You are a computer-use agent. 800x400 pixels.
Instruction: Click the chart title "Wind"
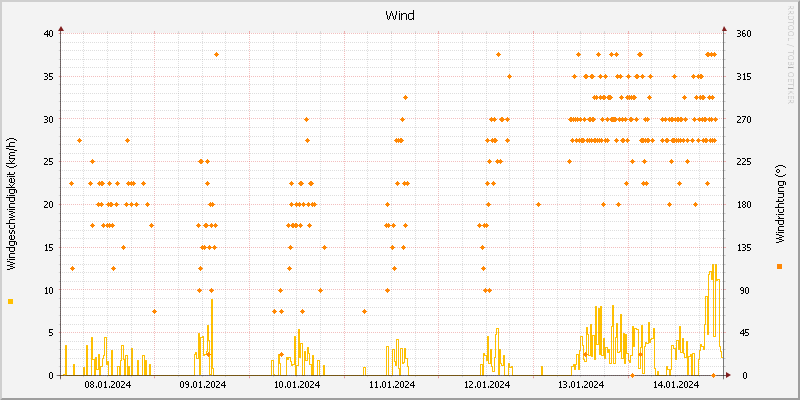[x=400, y=16]
